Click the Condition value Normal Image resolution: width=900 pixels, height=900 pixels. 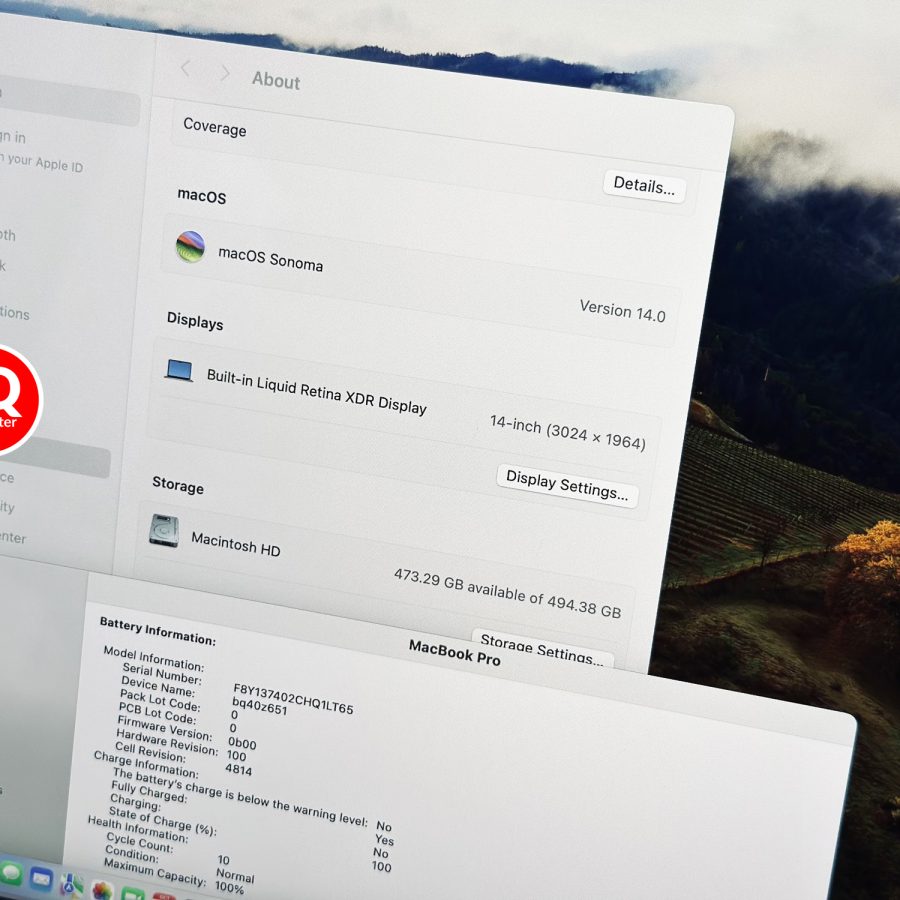pyautogui.click(x=235, y=876)
